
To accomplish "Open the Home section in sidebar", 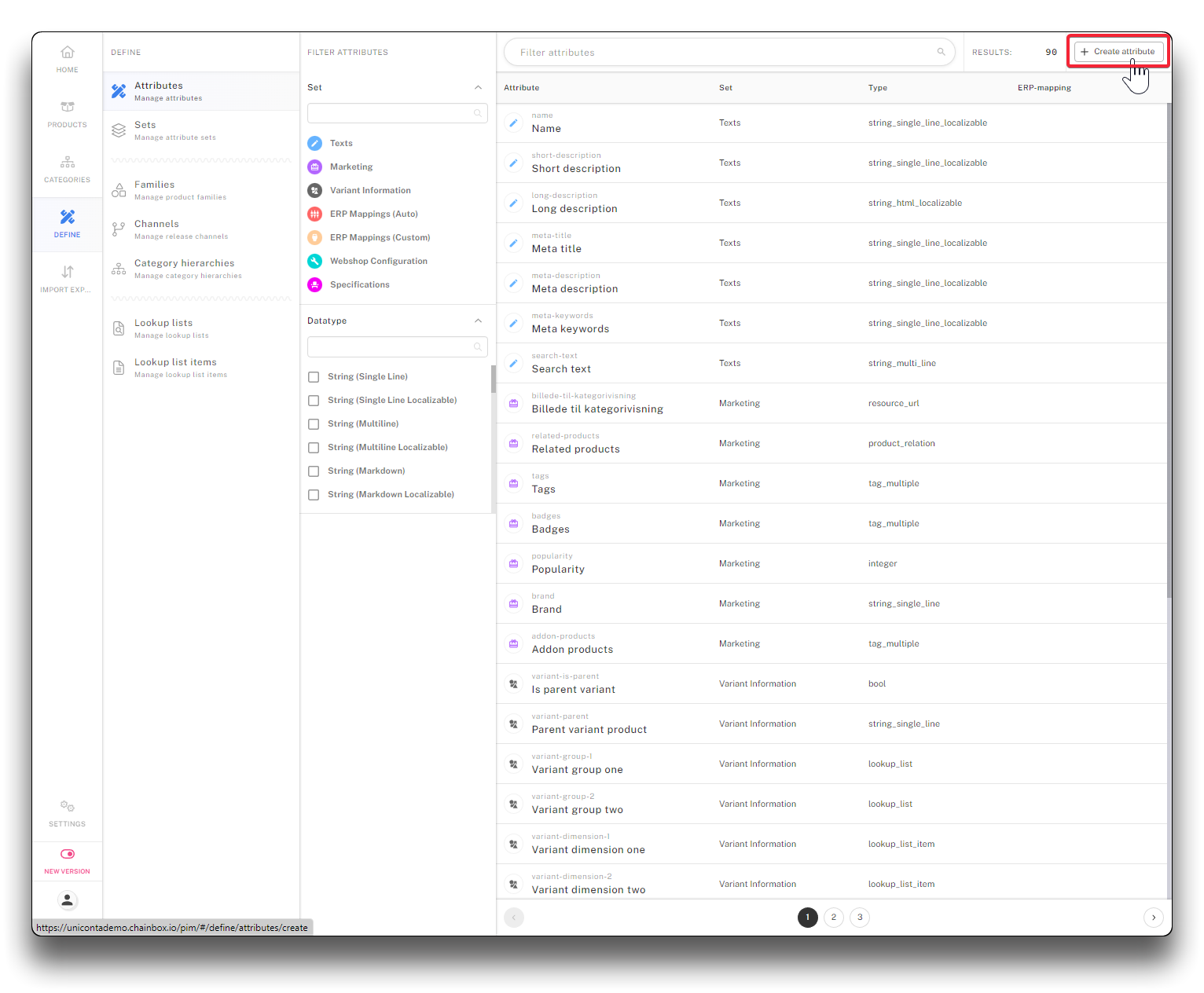I will point(68,59).
